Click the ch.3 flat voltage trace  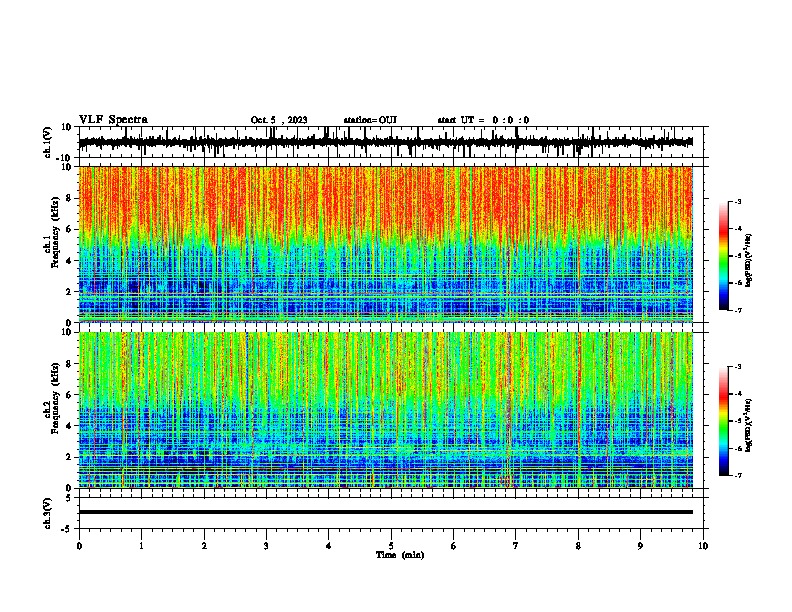(x=385, y=512)
